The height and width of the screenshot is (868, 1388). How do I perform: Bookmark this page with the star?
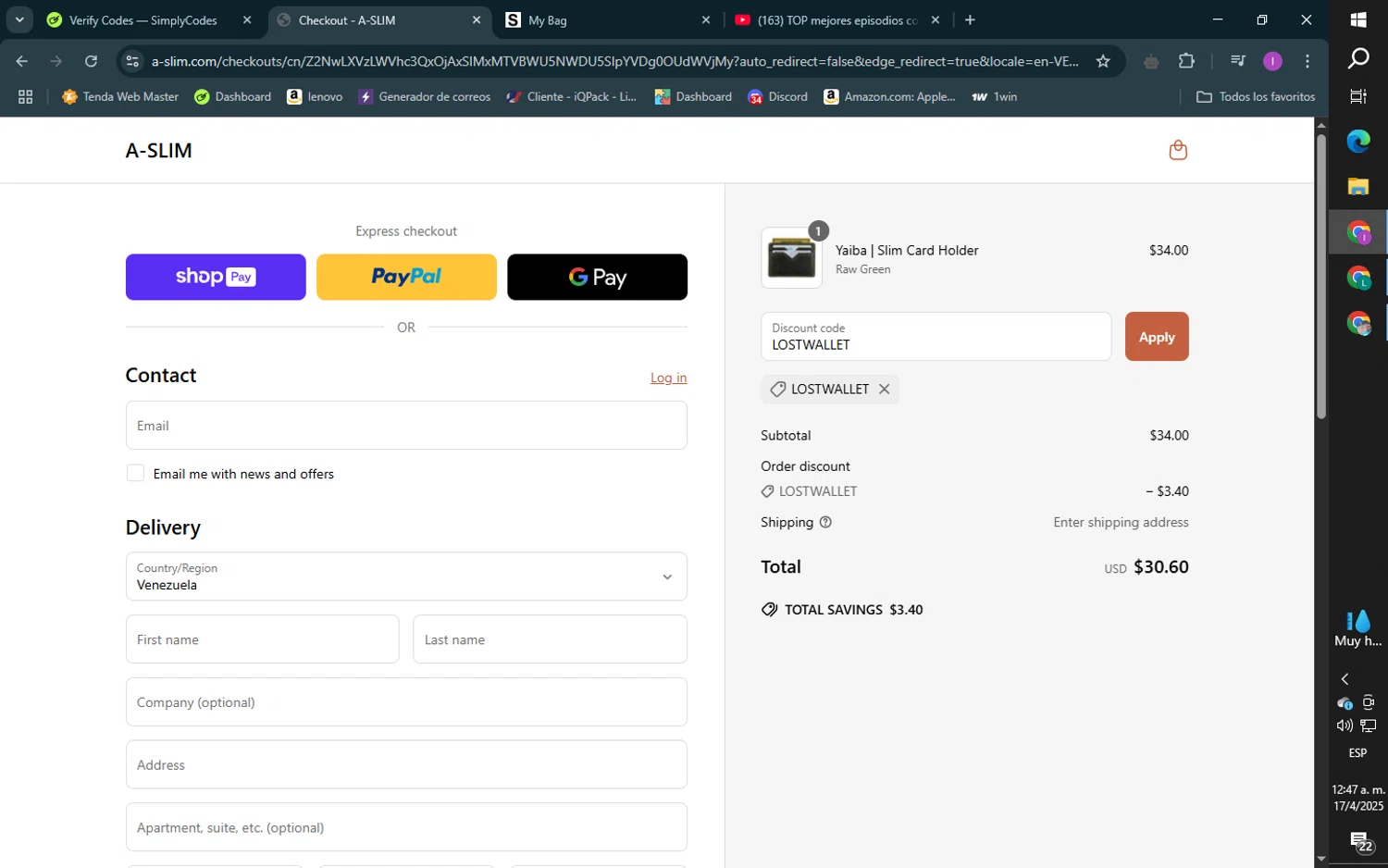coord(1103,61)
